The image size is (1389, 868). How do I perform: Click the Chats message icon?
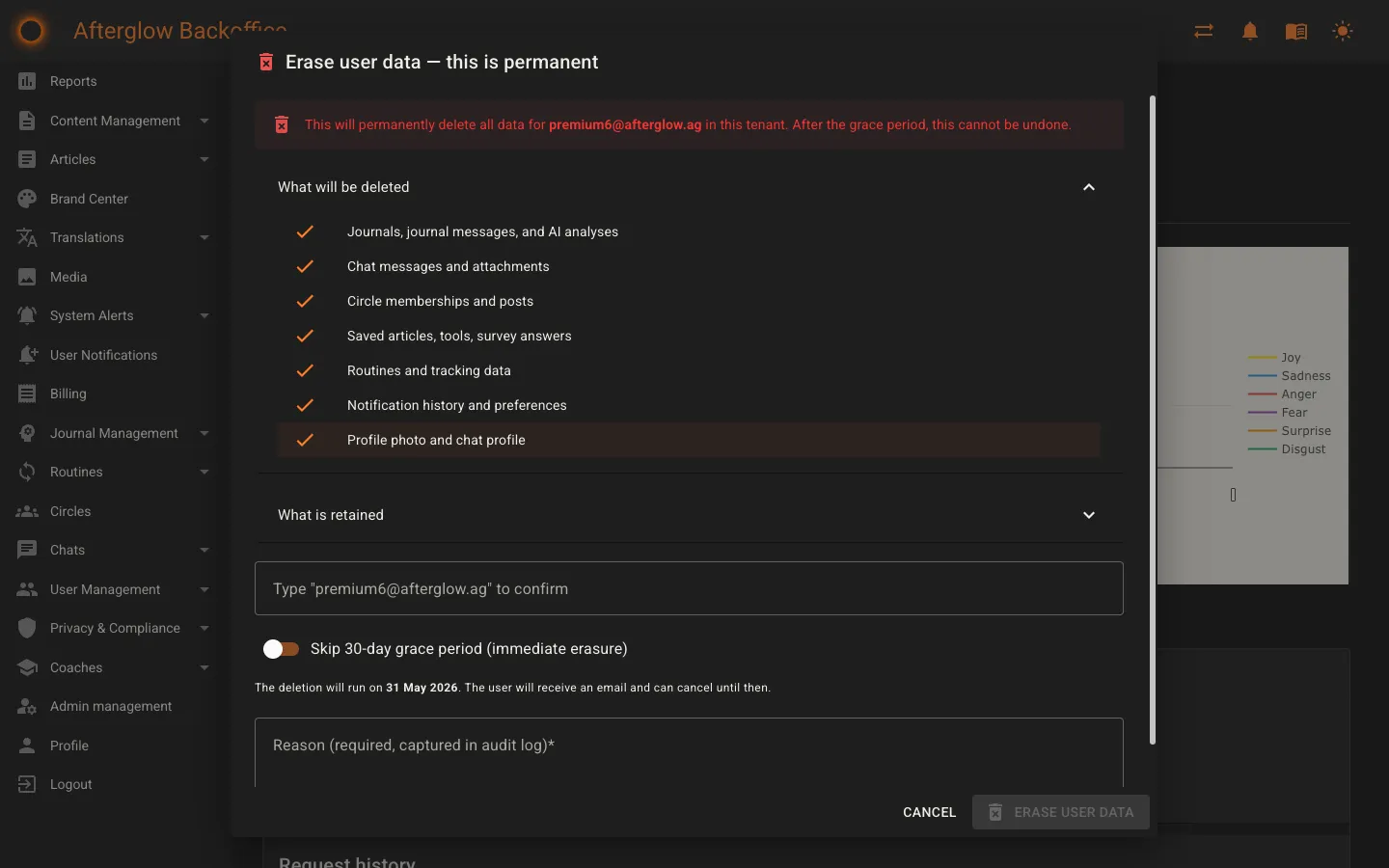coord(27,550)
